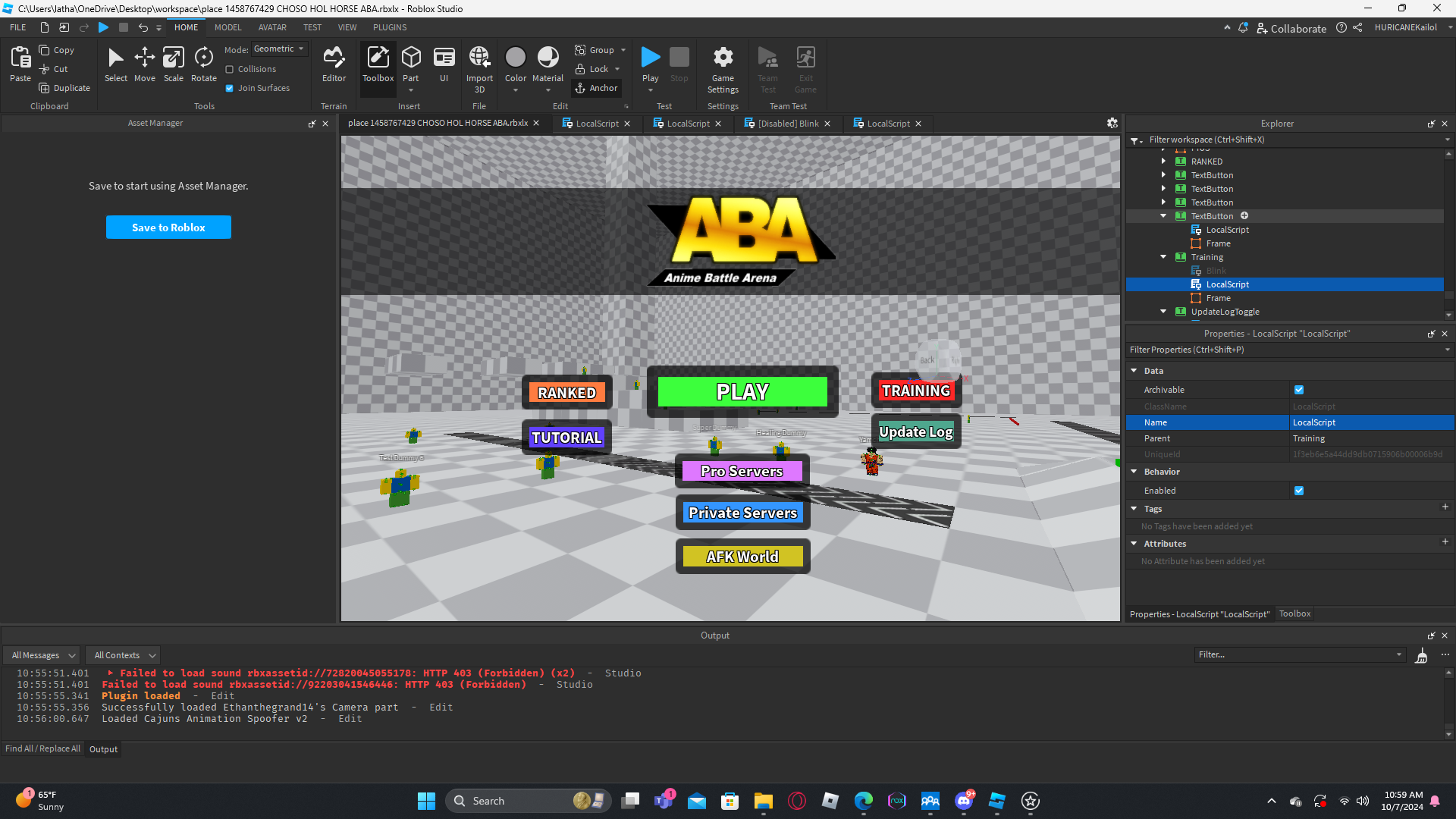Click the Collaborate button
The image size is (1456, 819).
1291,28
